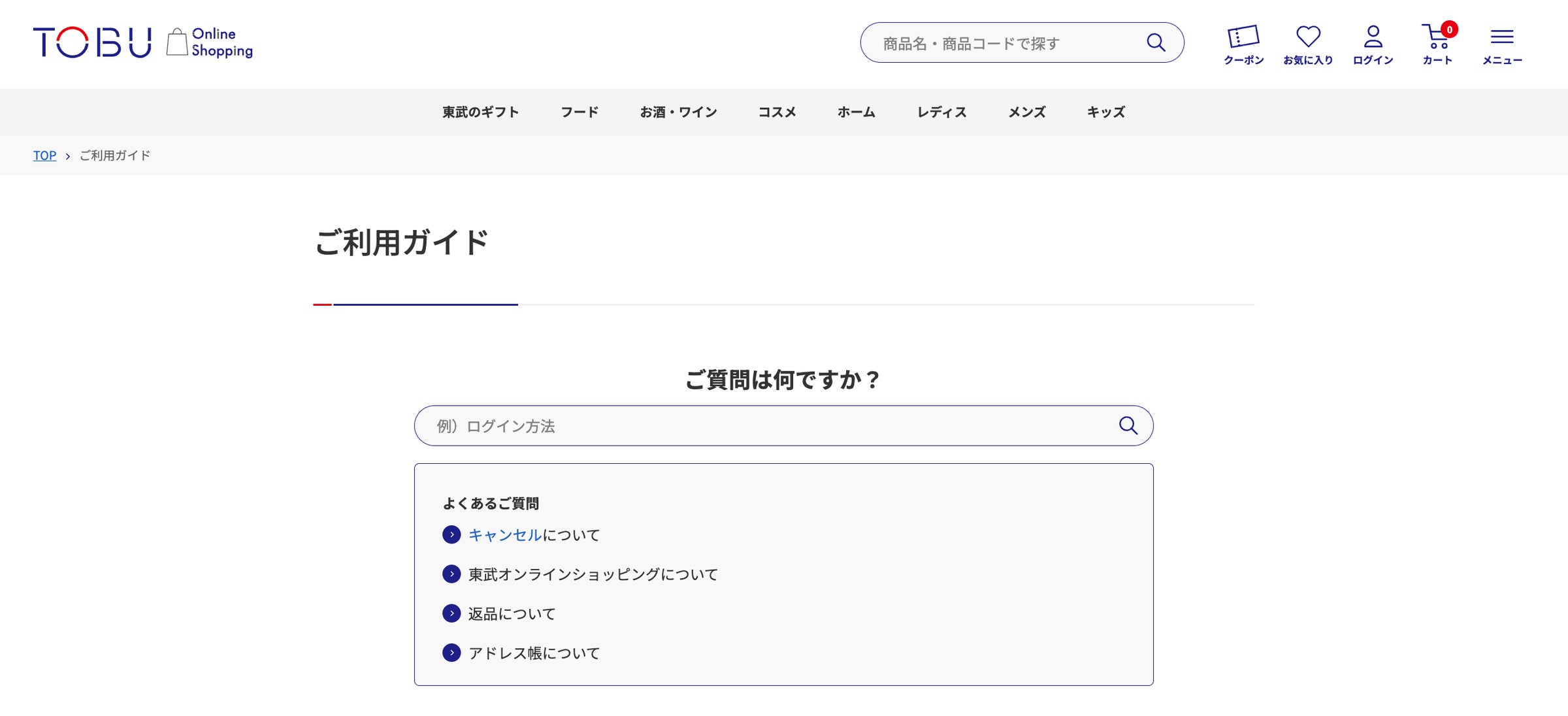The height and width of the screenshot is (716, 1568).
Task: Select the コスメ category tab
Action: point(778,112)
